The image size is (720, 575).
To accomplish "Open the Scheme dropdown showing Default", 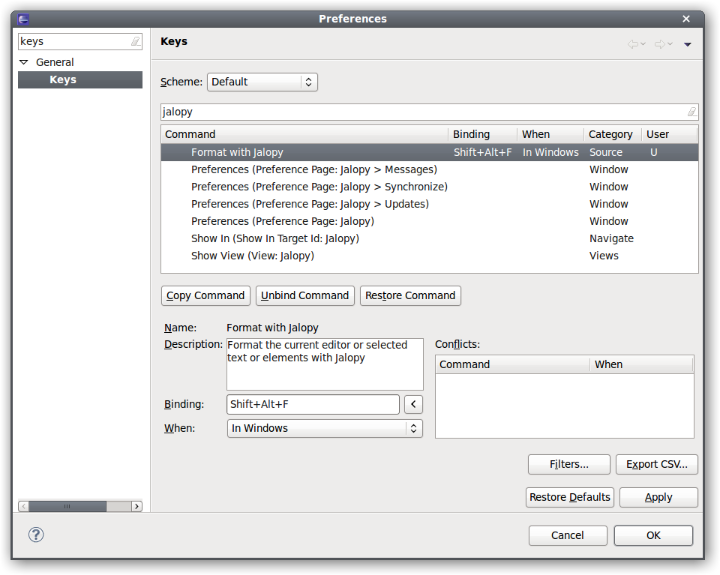I will click(262, 82).
